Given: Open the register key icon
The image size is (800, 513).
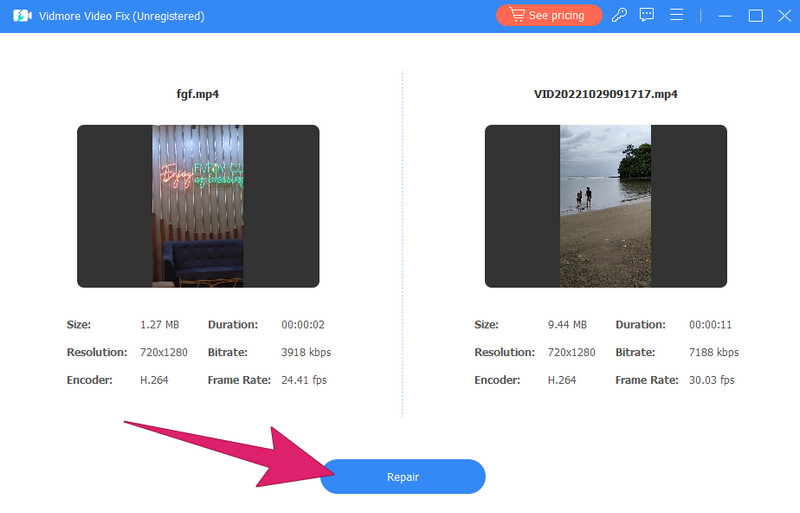Looking at the screenshot, I should 619,16.
